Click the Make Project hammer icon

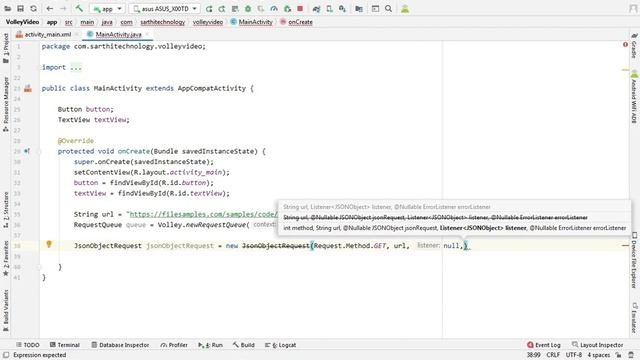(79, 9)
